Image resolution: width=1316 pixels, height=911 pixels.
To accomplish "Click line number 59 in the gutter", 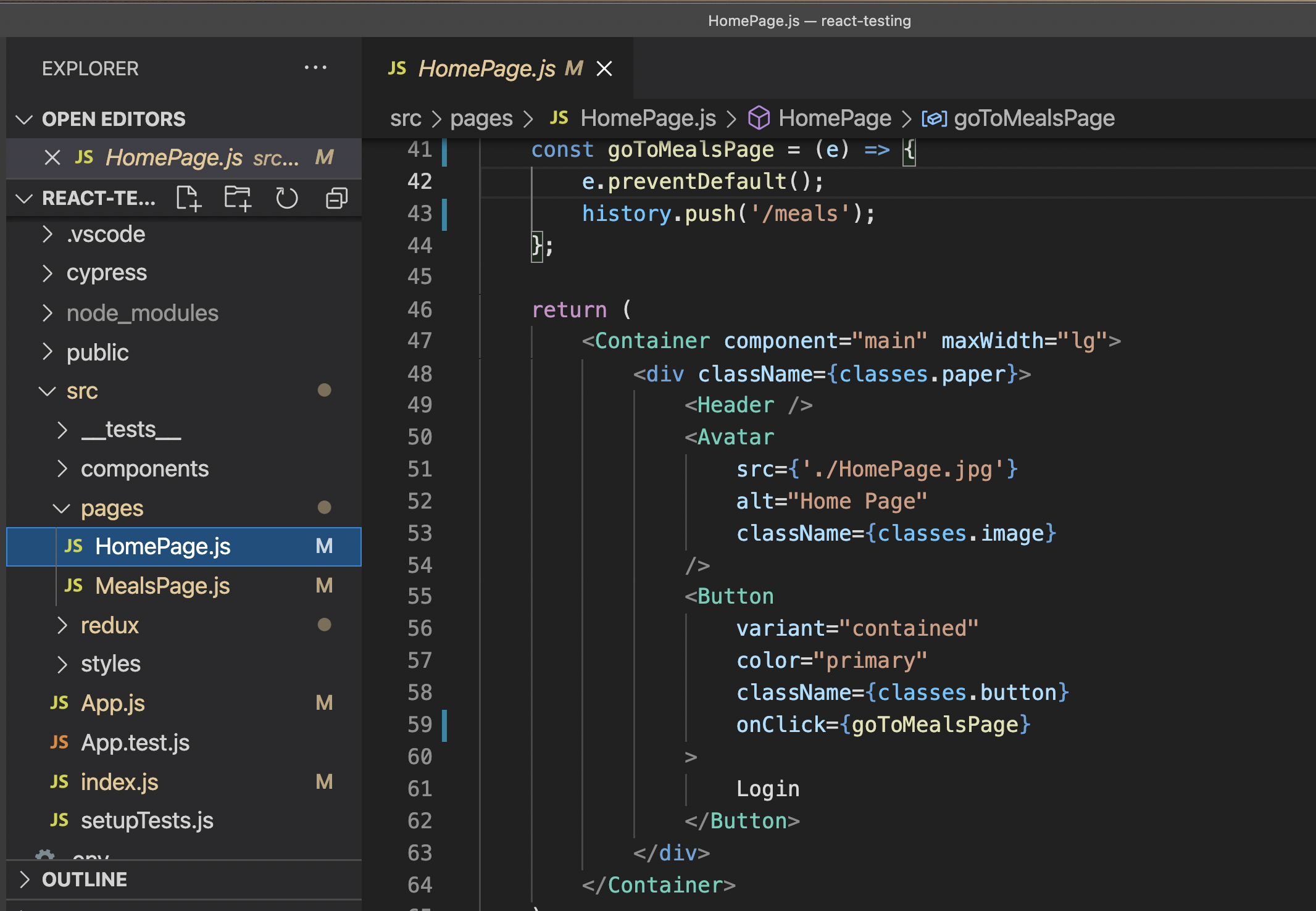I will tap(420, 725).
